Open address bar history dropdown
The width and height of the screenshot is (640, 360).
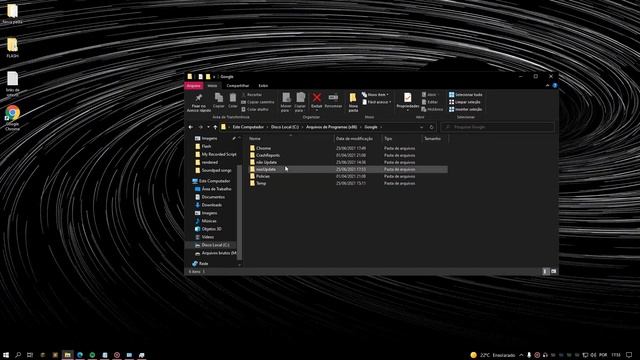(x=422, y=127)
